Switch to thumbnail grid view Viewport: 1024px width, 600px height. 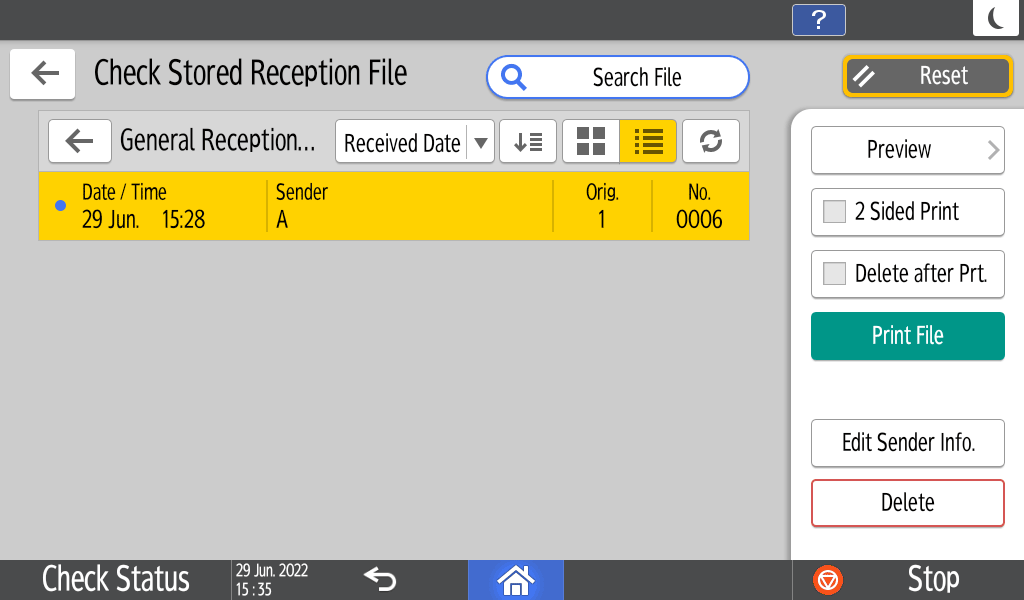tap(591, 142)
